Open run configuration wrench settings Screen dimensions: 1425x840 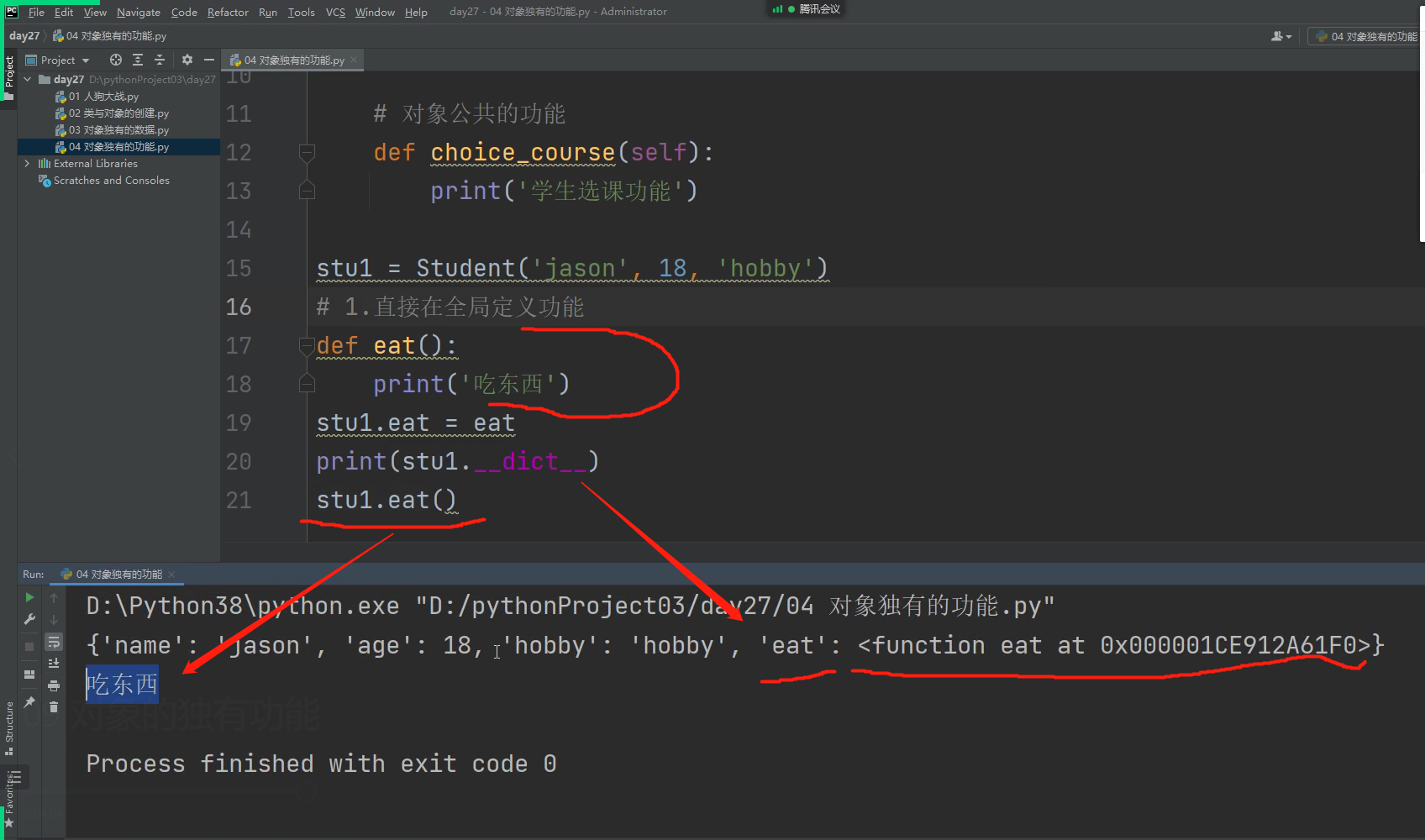(29, 620)
